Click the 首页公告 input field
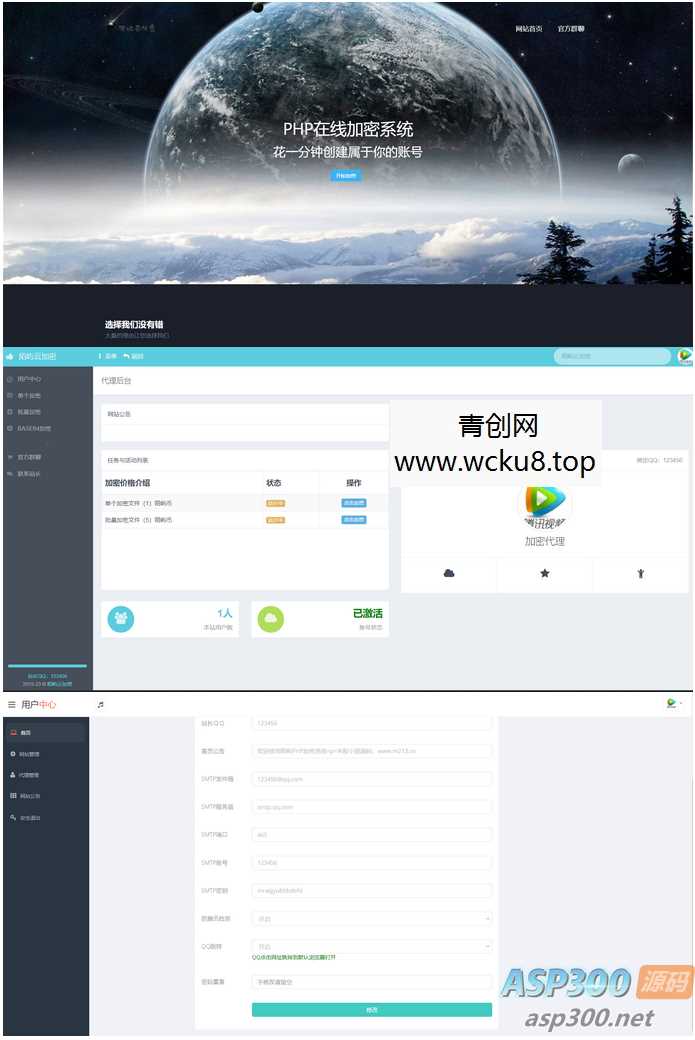The height and width of the screenshot is (1040, 695). pyautogui.click(x=372, y=751)
